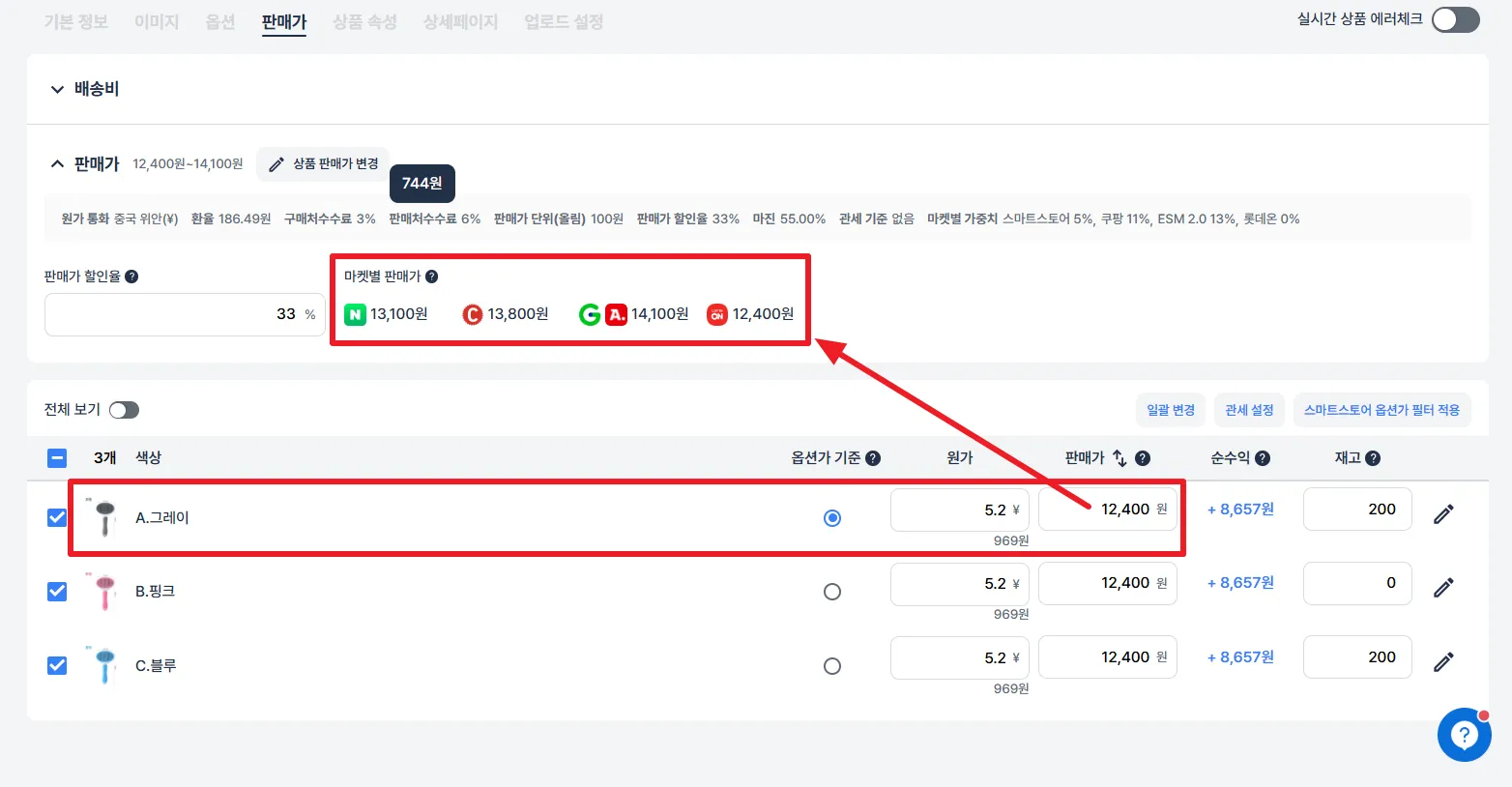Turn on the 전체 보기 toggle
The width and height of the screenshot is (1512, 787).
[x=124, y=409]
